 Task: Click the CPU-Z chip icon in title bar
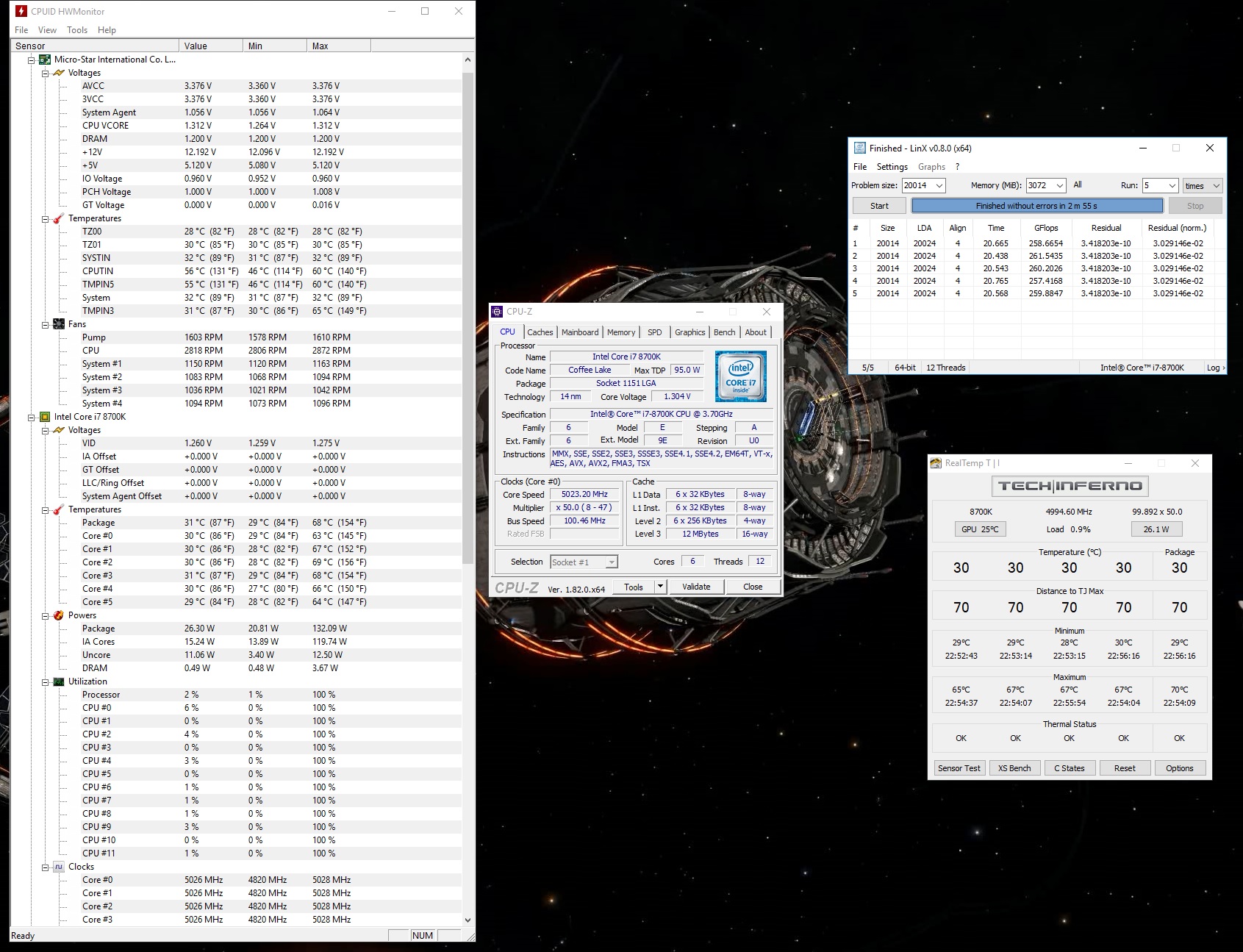[498, 312]
